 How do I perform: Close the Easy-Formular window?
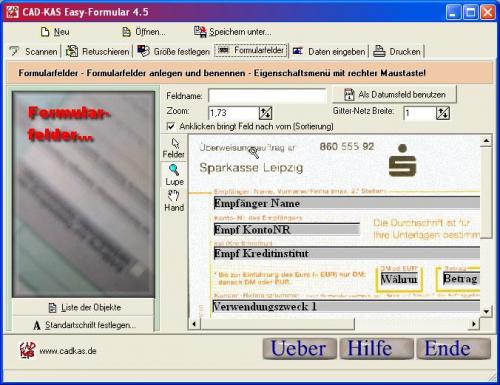tap(488, 13)
